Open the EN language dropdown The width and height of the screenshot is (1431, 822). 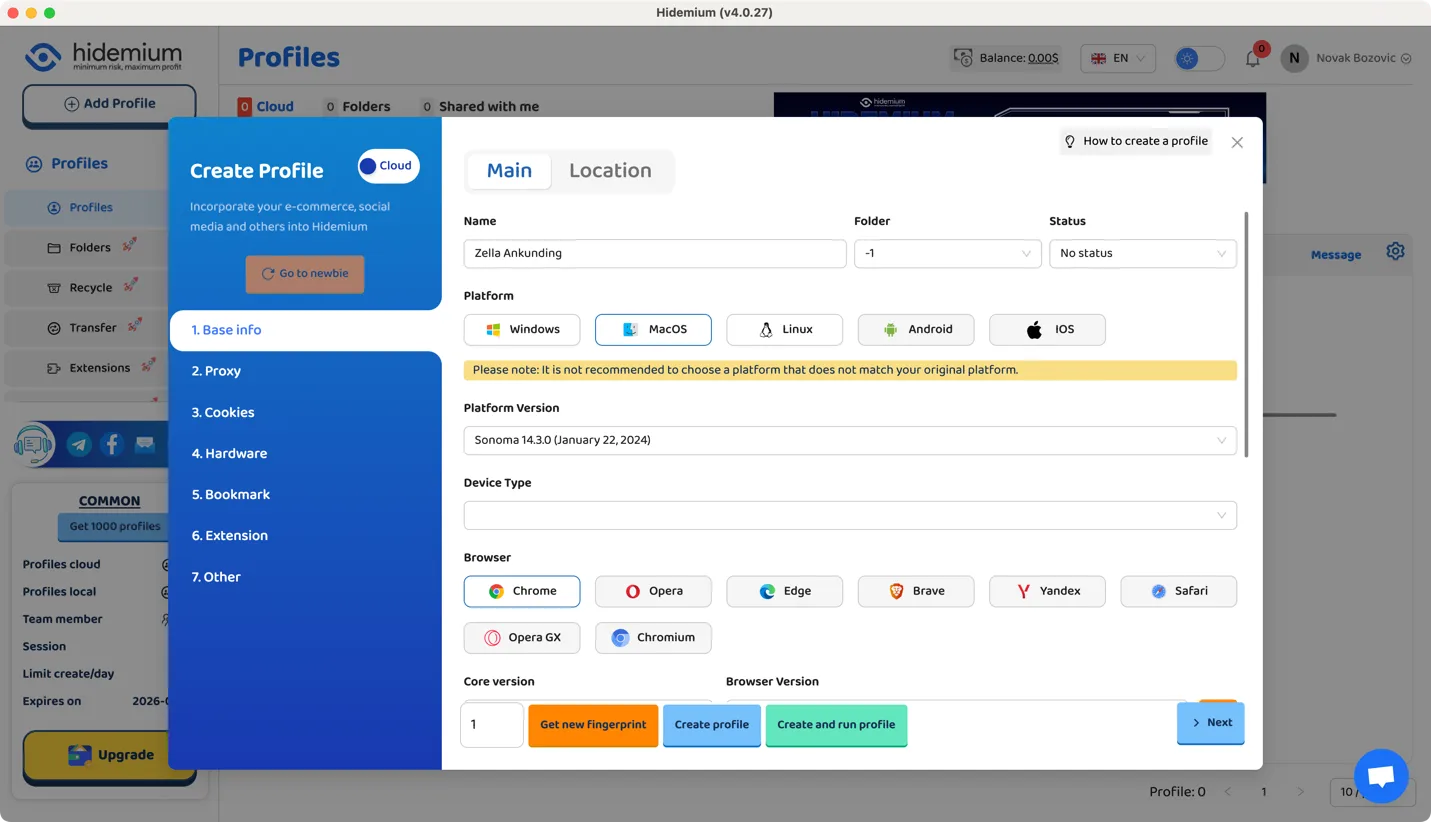(1118, 58)
